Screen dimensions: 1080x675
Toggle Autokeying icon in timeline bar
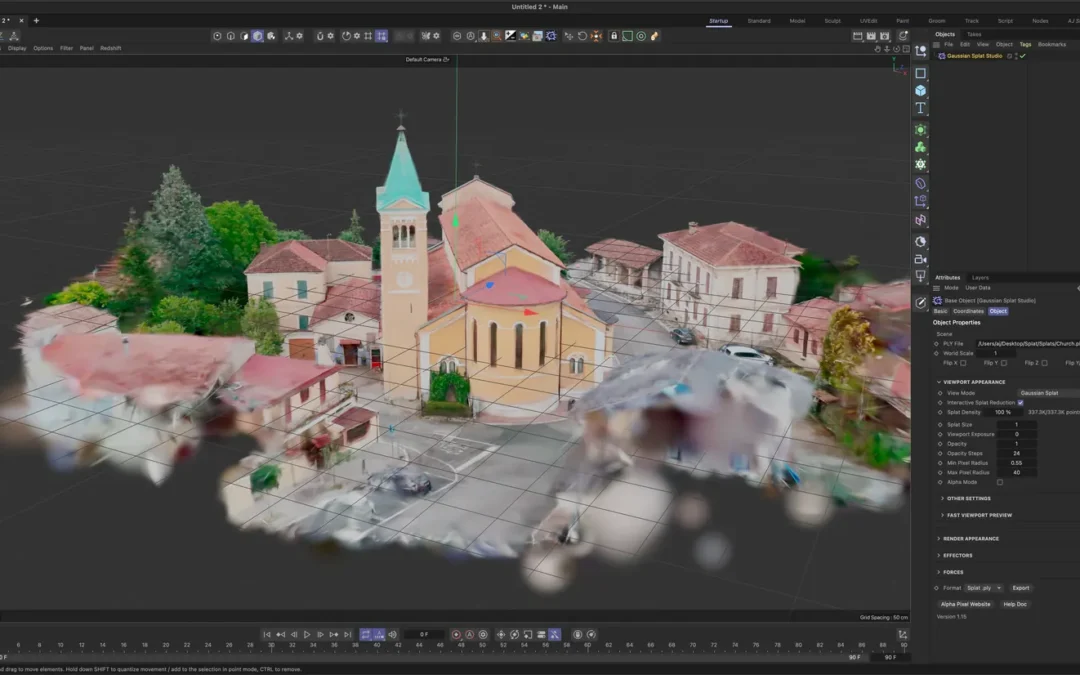click(470, 634)
